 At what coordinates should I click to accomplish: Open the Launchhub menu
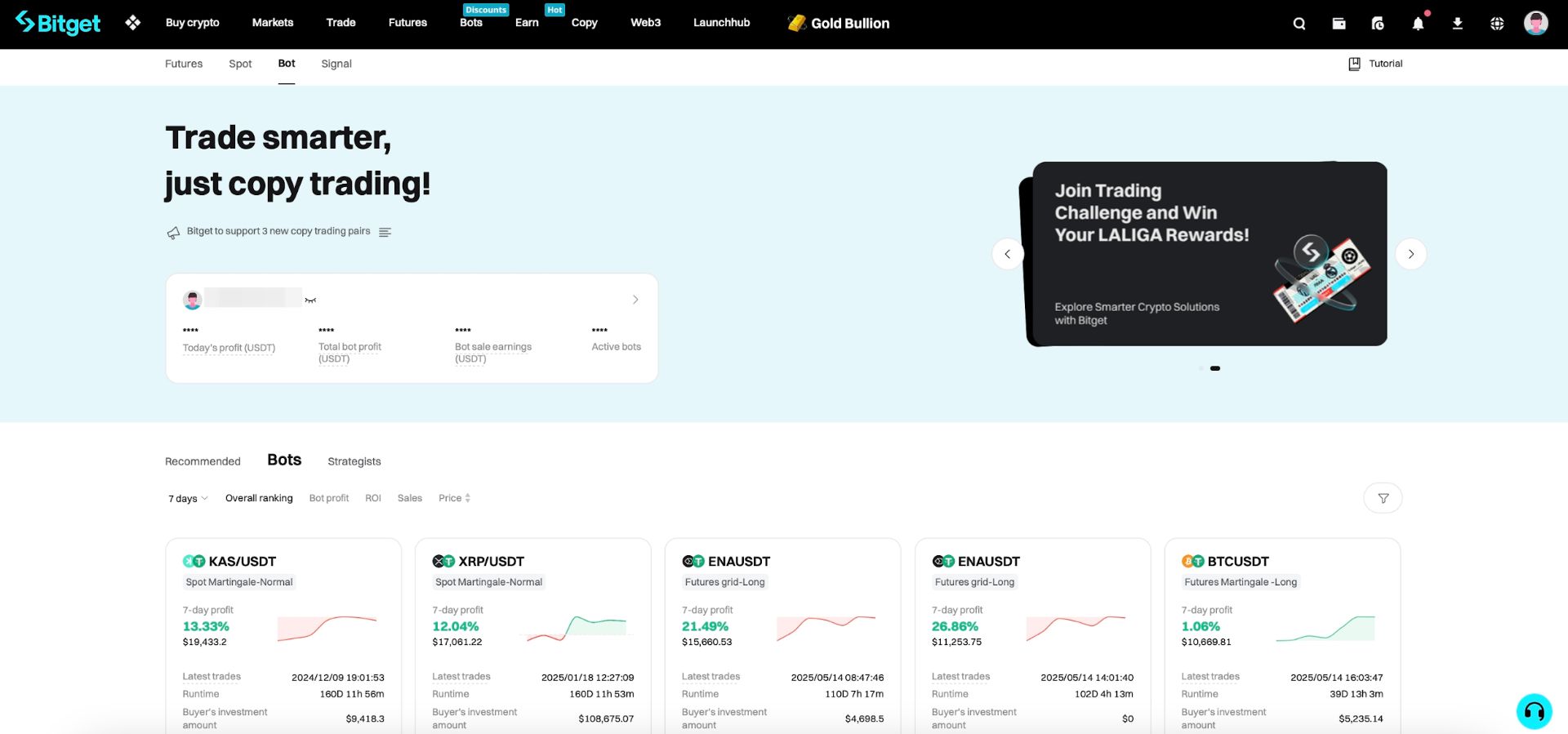coord(721,23)
